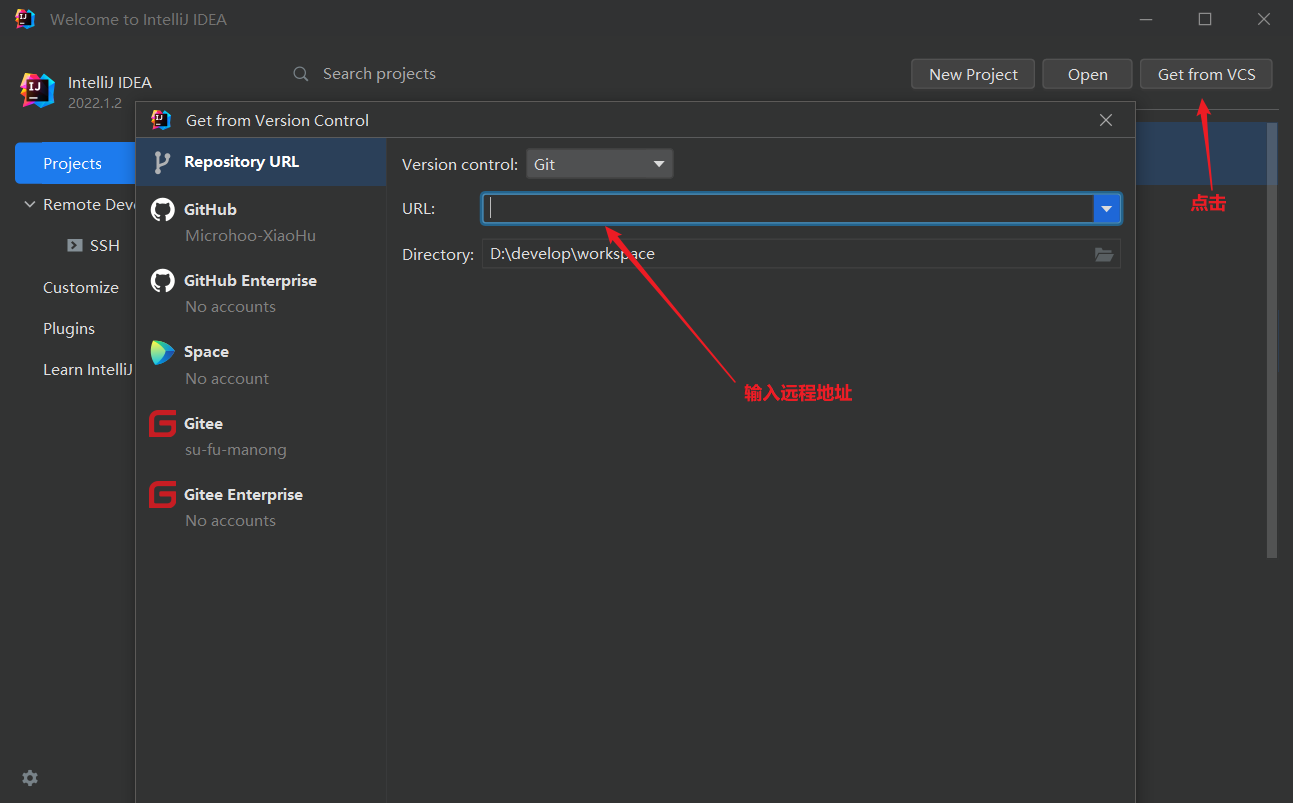Open settings gear in bottom-left corner
This screenshot has height=803, width=1293.
point(30,778)
